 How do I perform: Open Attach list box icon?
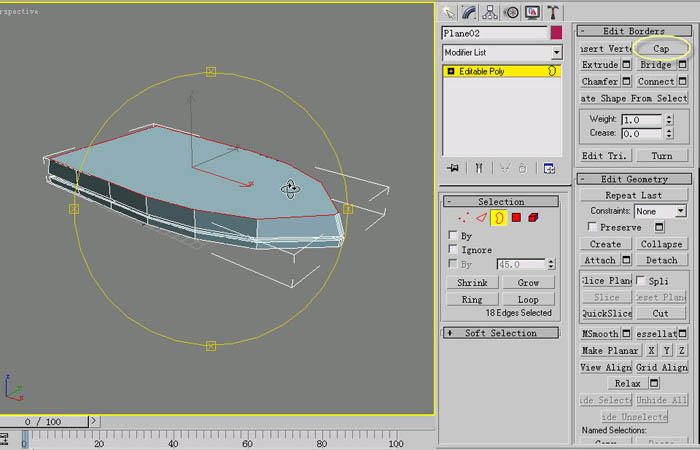[x=627, y=260]
